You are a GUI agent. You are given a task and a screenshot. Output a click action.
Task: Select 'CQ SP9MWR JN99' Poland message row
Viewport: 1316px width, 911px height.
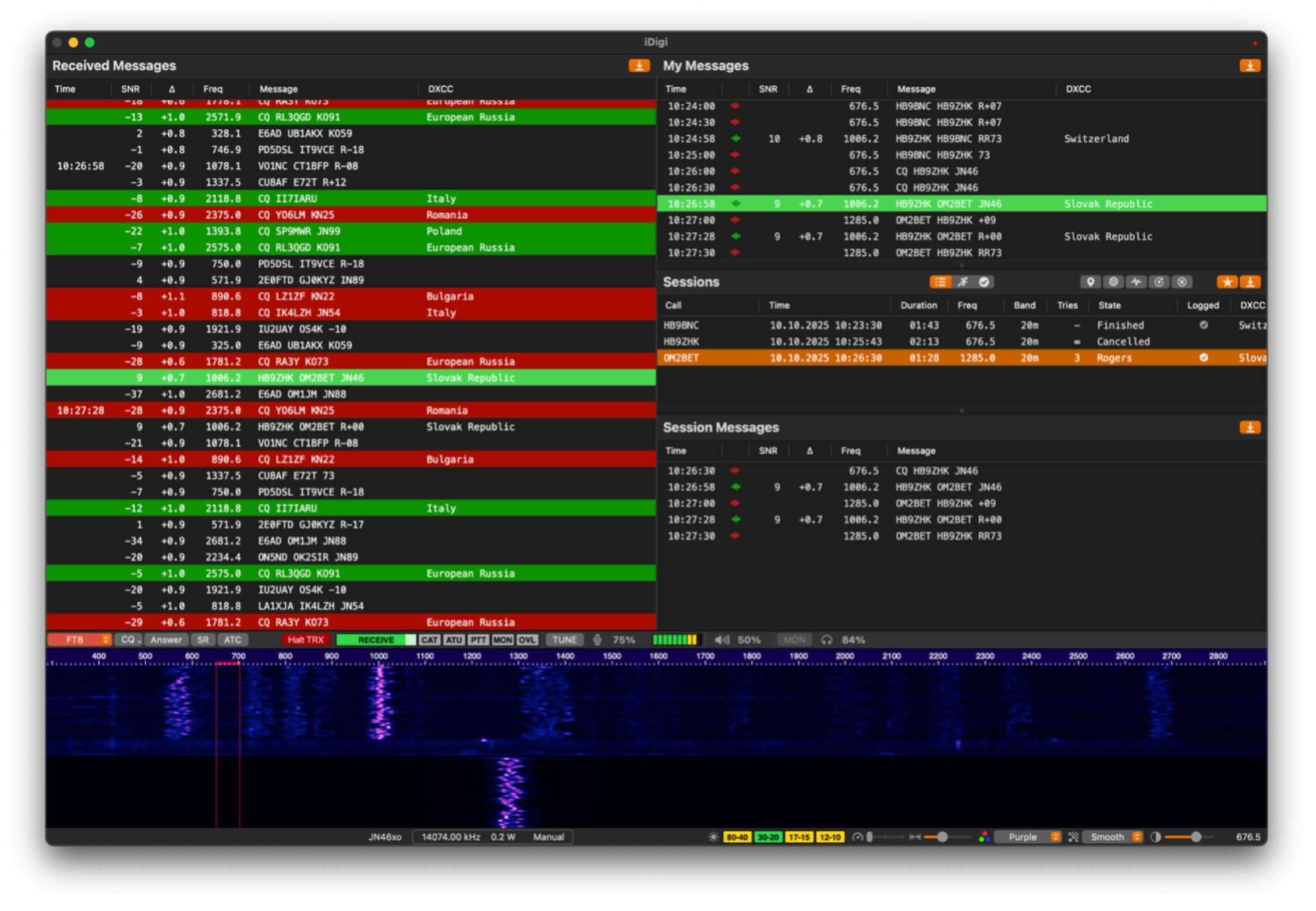[x=351, y=231]
